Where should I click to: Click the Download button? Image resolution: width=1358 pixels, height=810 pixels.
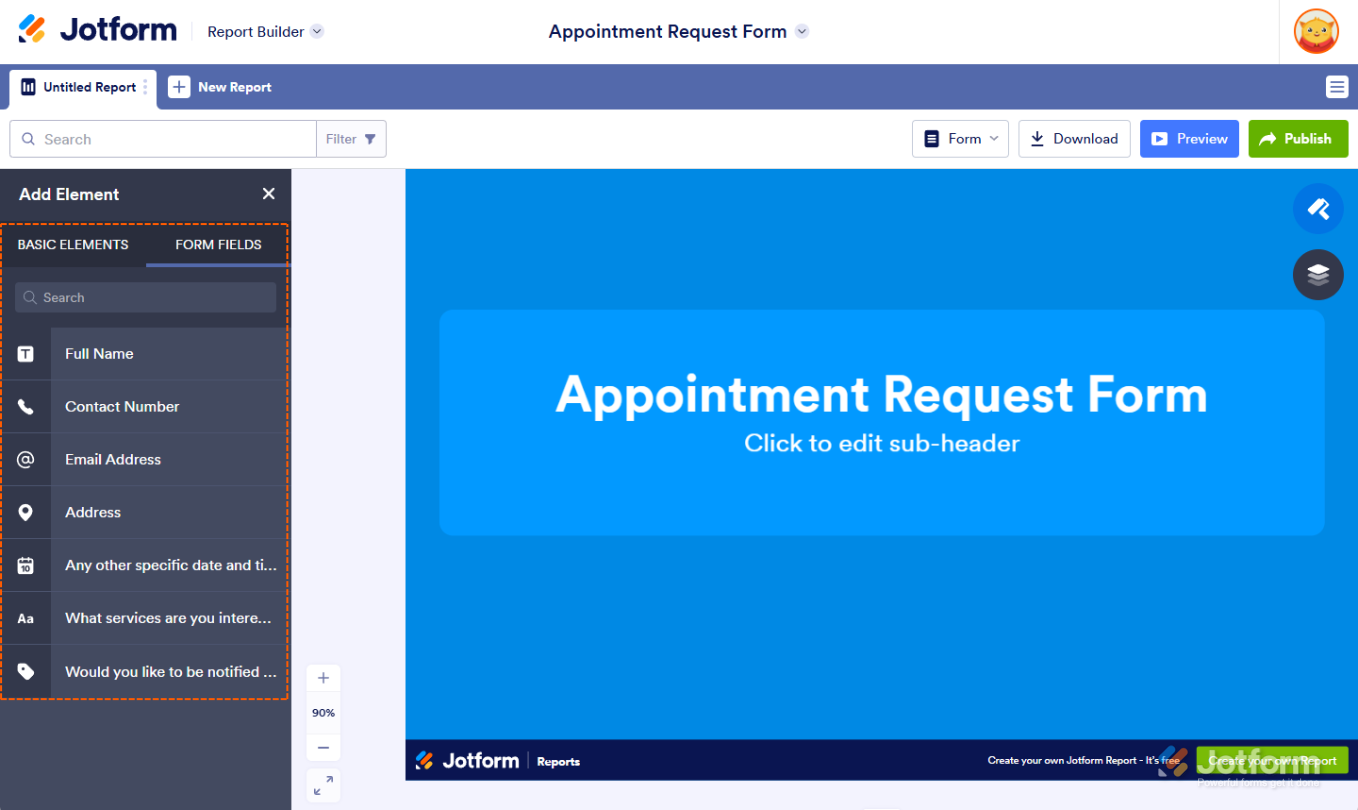click(1074, 139)
